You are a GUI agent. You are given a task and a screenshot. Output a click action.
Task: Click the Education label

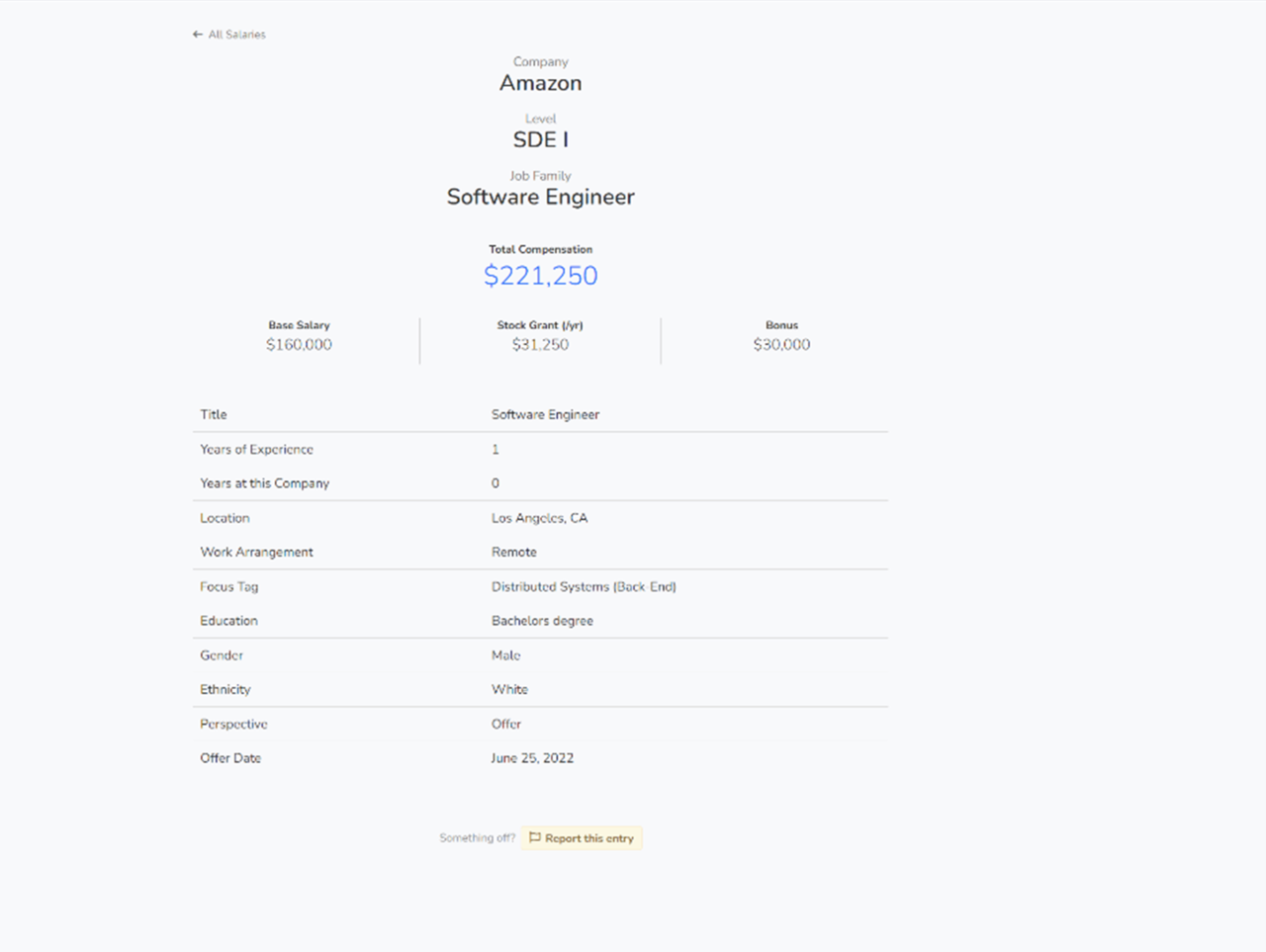[x=229, y=621]
